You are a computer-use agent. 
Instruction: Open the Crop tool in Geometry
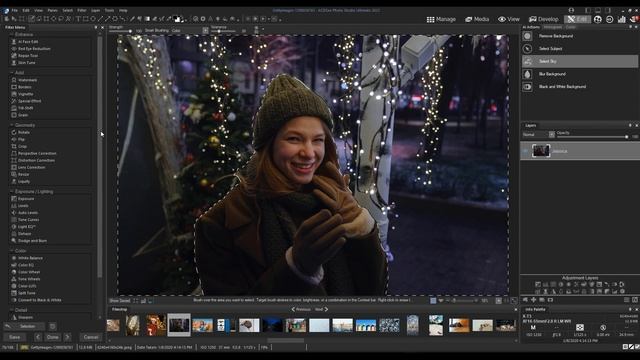click(x=22, y=146)
